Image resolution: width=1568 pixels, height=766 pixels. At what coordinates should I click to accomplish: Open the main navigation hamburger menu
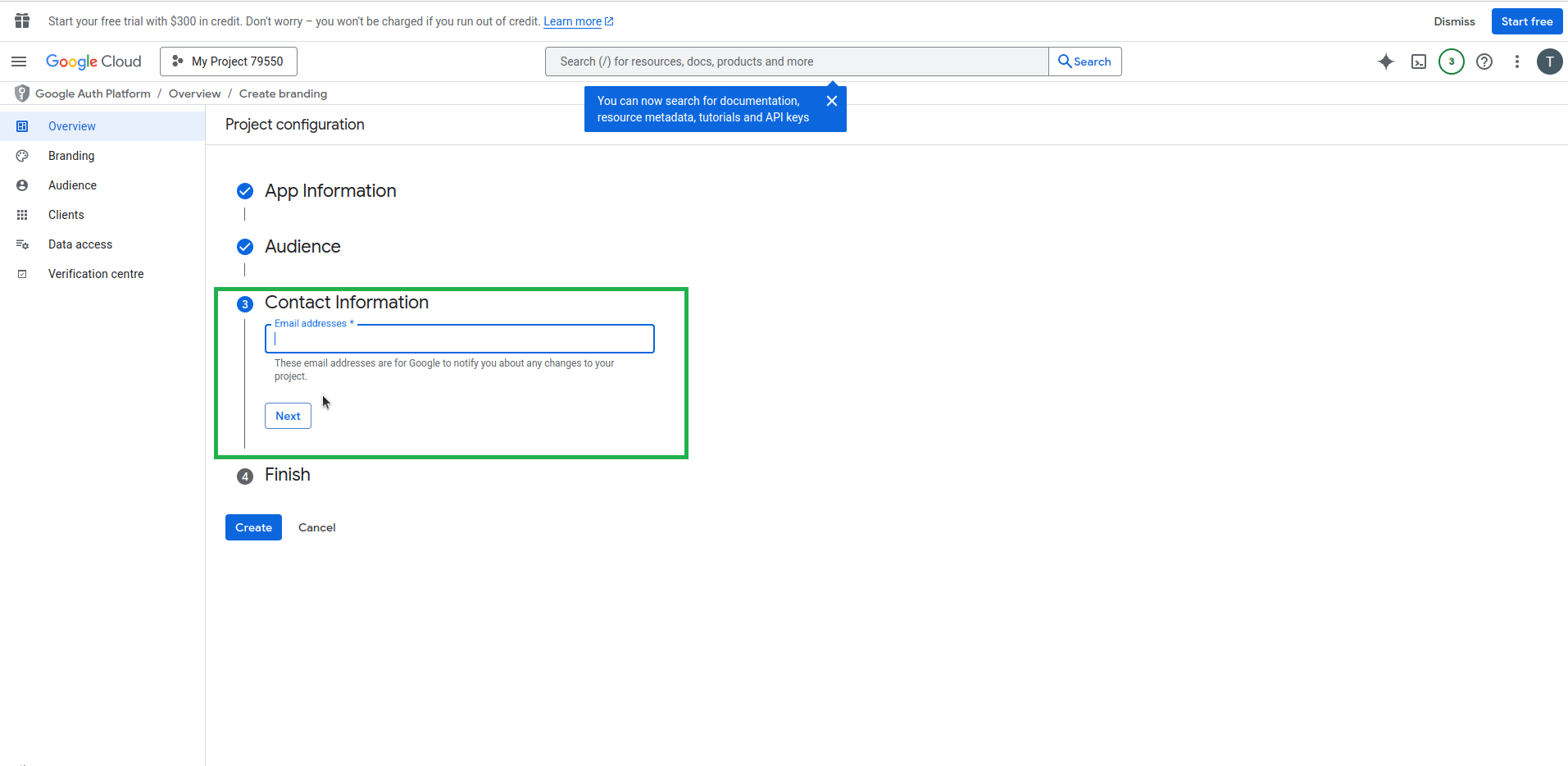tap(19, 62)
